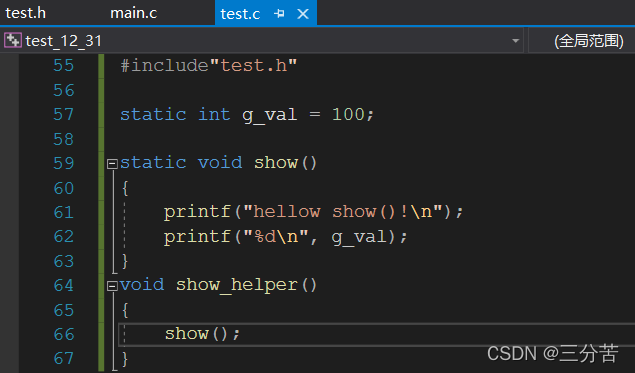
Task: Click the "hellow show()!\n" string
Action: pyautogui.click(x=343, y=211)
